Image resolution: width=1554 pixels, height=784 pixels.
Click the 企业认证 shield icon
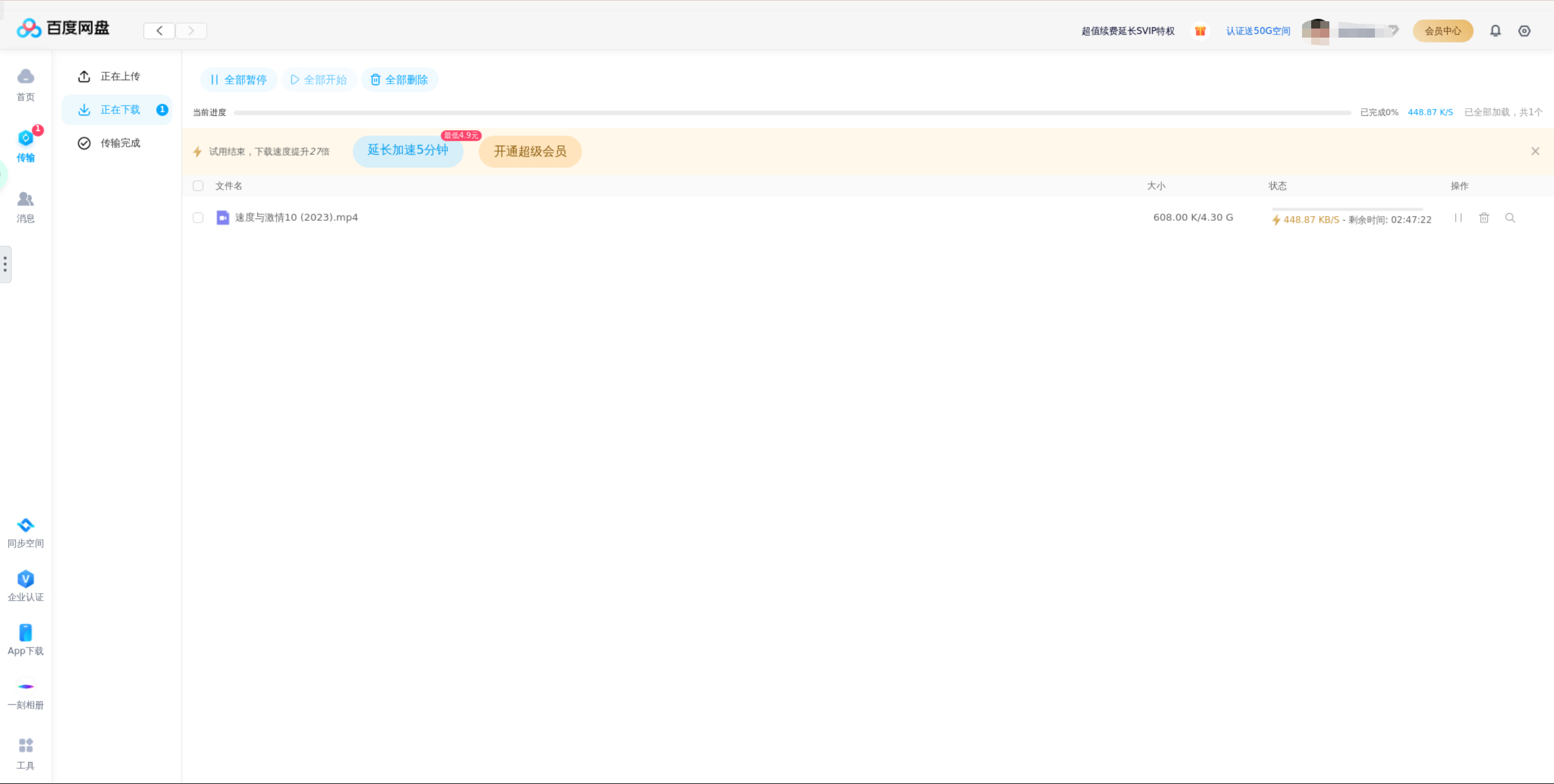point(25,580)
